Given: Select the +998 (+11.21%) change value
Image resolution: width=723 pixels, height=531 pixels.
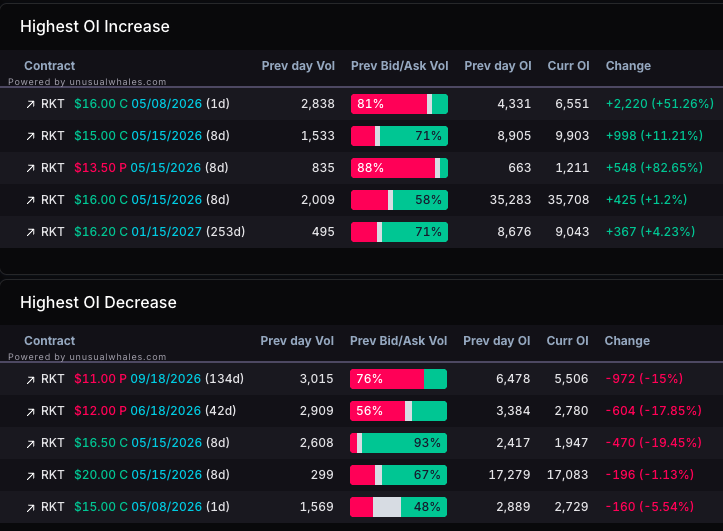Looking at the screenshot, I should (654, 136).
